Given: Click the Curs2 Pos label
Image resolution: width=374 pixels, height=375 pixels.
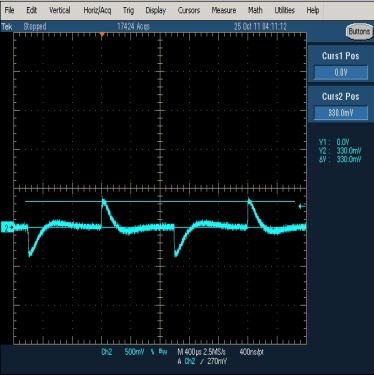Looking at the screenshot, I should pos(340,97).
